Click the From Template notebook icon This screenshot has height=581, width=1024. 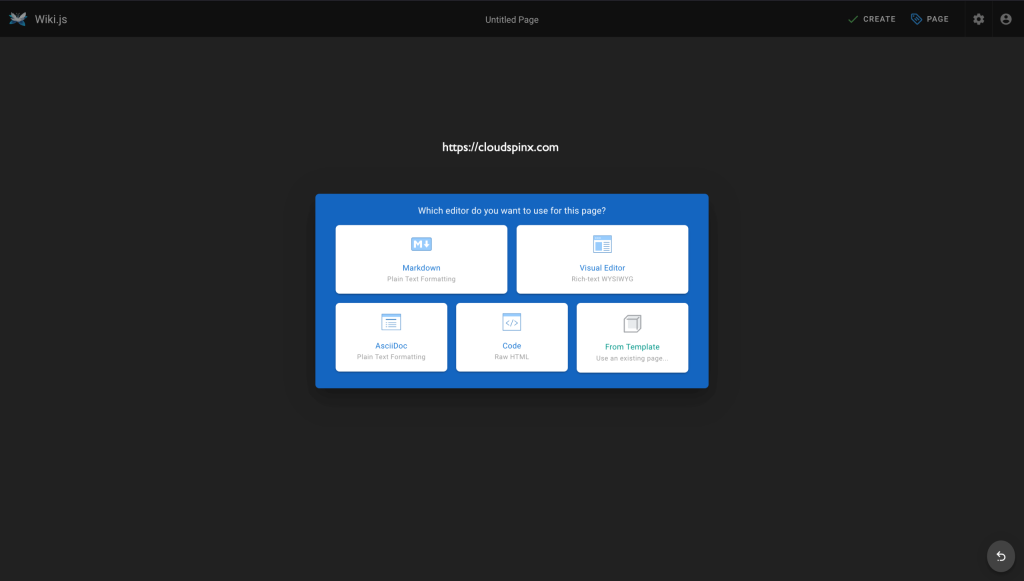(632, 322)
